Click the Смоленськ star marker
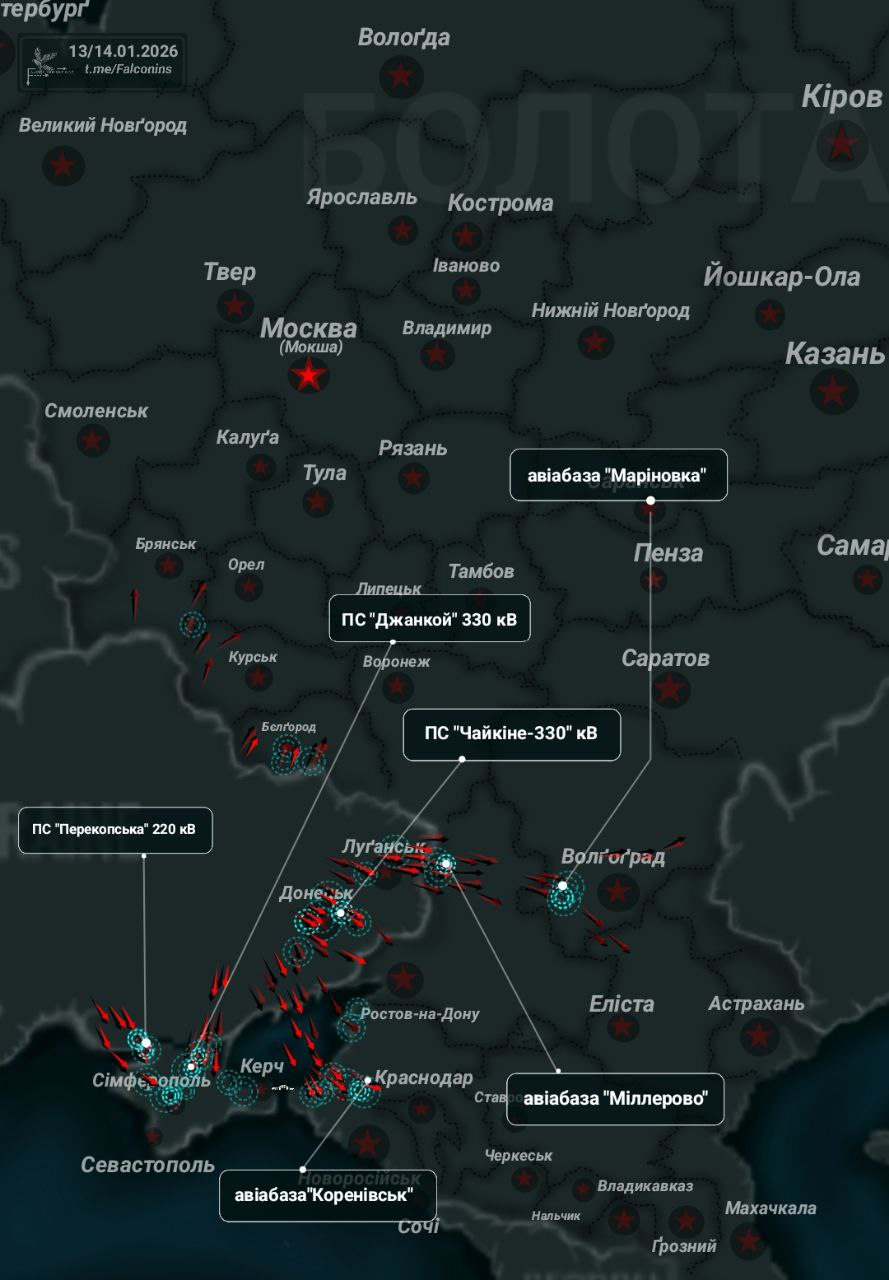The height and width of the screenshot is (1280, 889). pos(93,439)
